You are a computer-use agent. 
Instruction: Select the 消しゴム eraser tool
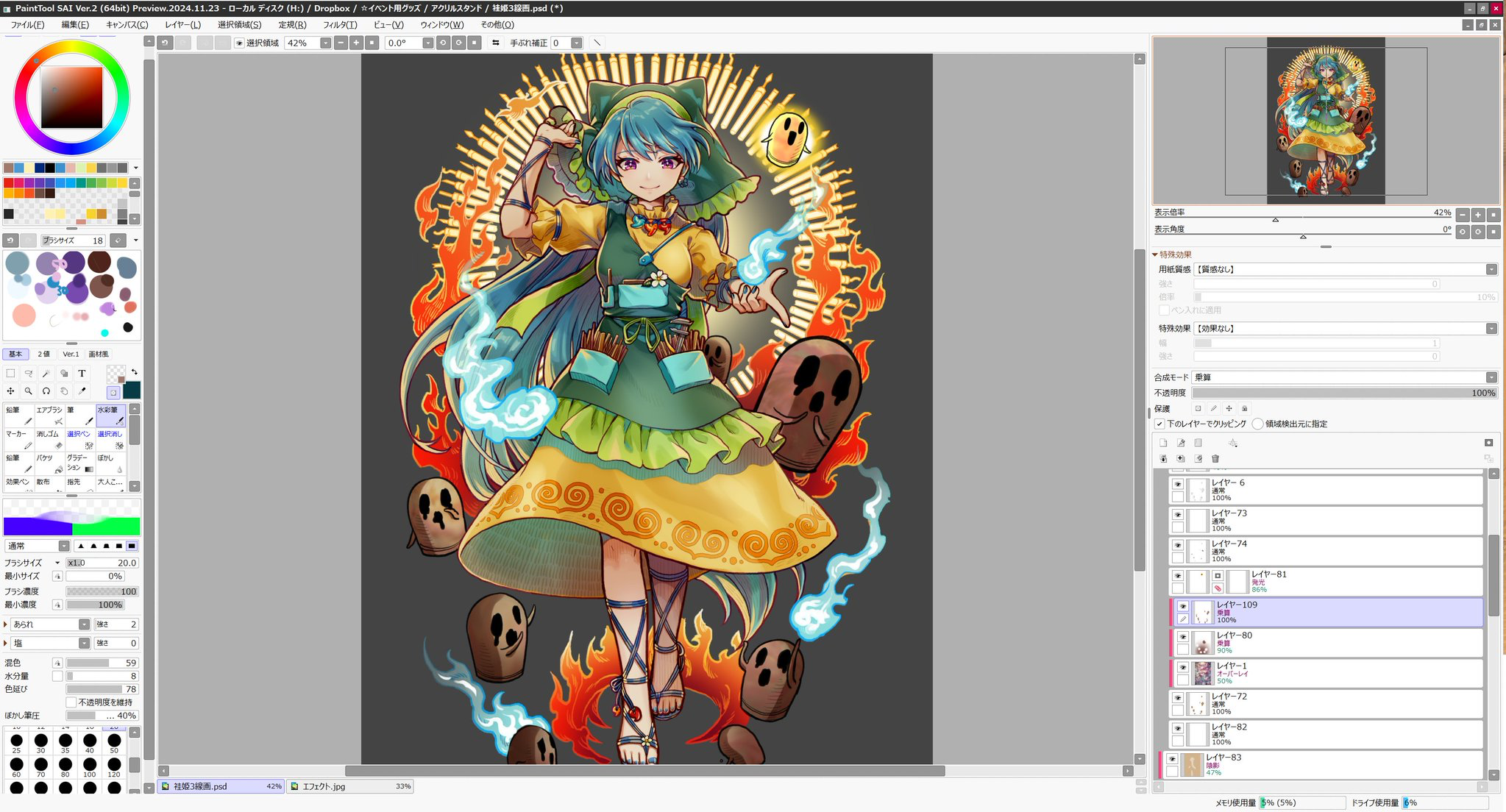49,439
